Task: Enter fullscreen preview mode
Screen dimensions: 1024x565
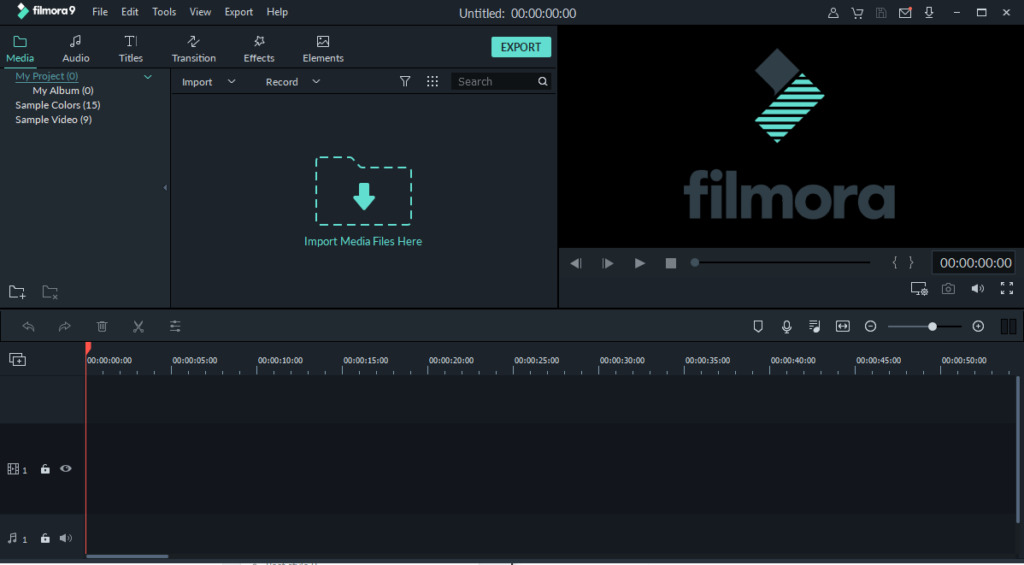Action: coord(1007,288)
